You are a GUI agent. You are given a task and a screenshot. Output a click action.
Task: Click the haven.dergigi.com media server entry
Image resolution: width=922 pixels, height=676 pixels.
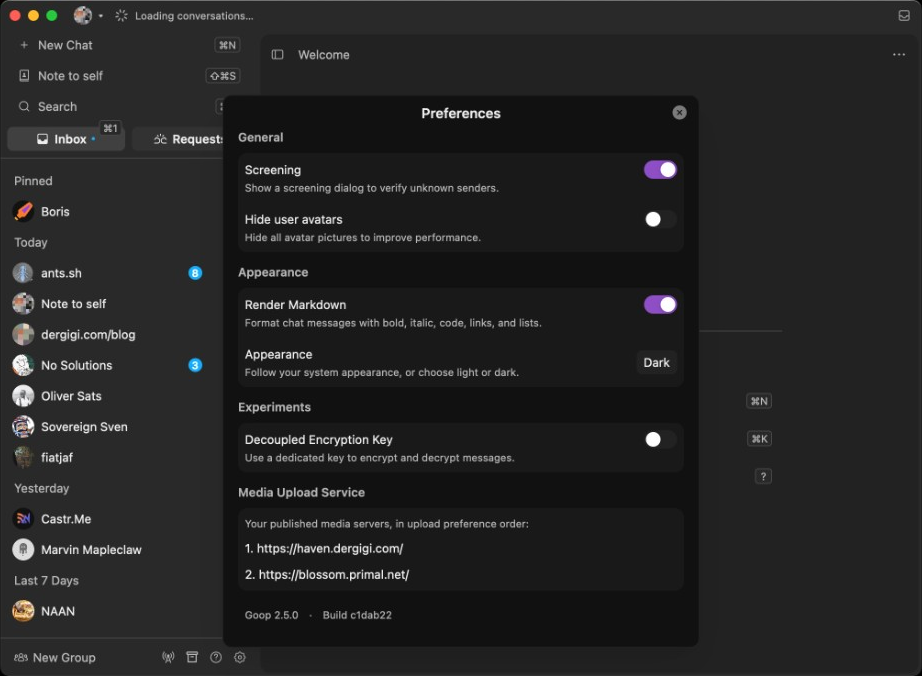pyautogui.click(x=324, y=548)
